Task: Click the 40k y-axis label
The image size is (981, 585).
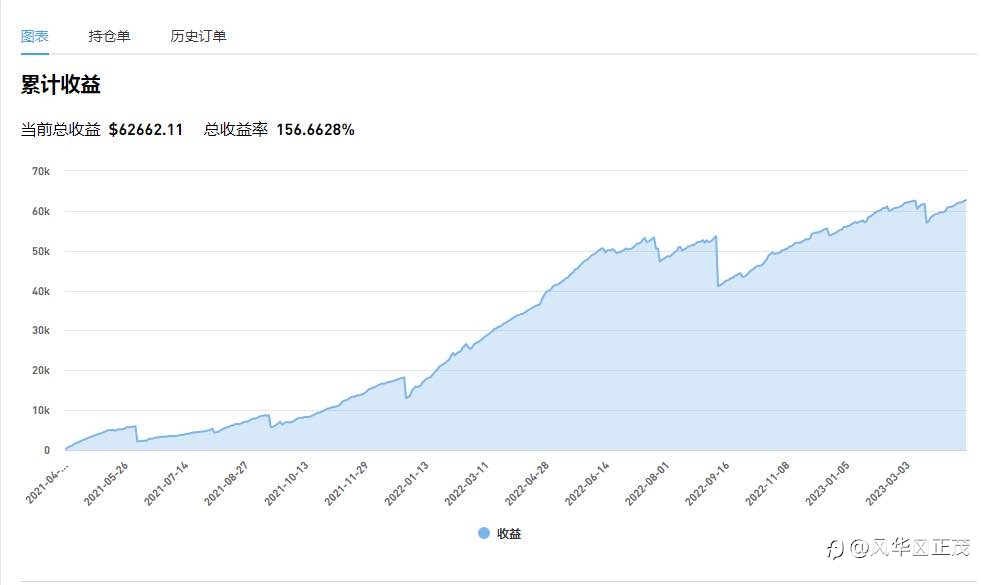Action: pos(41,291)
